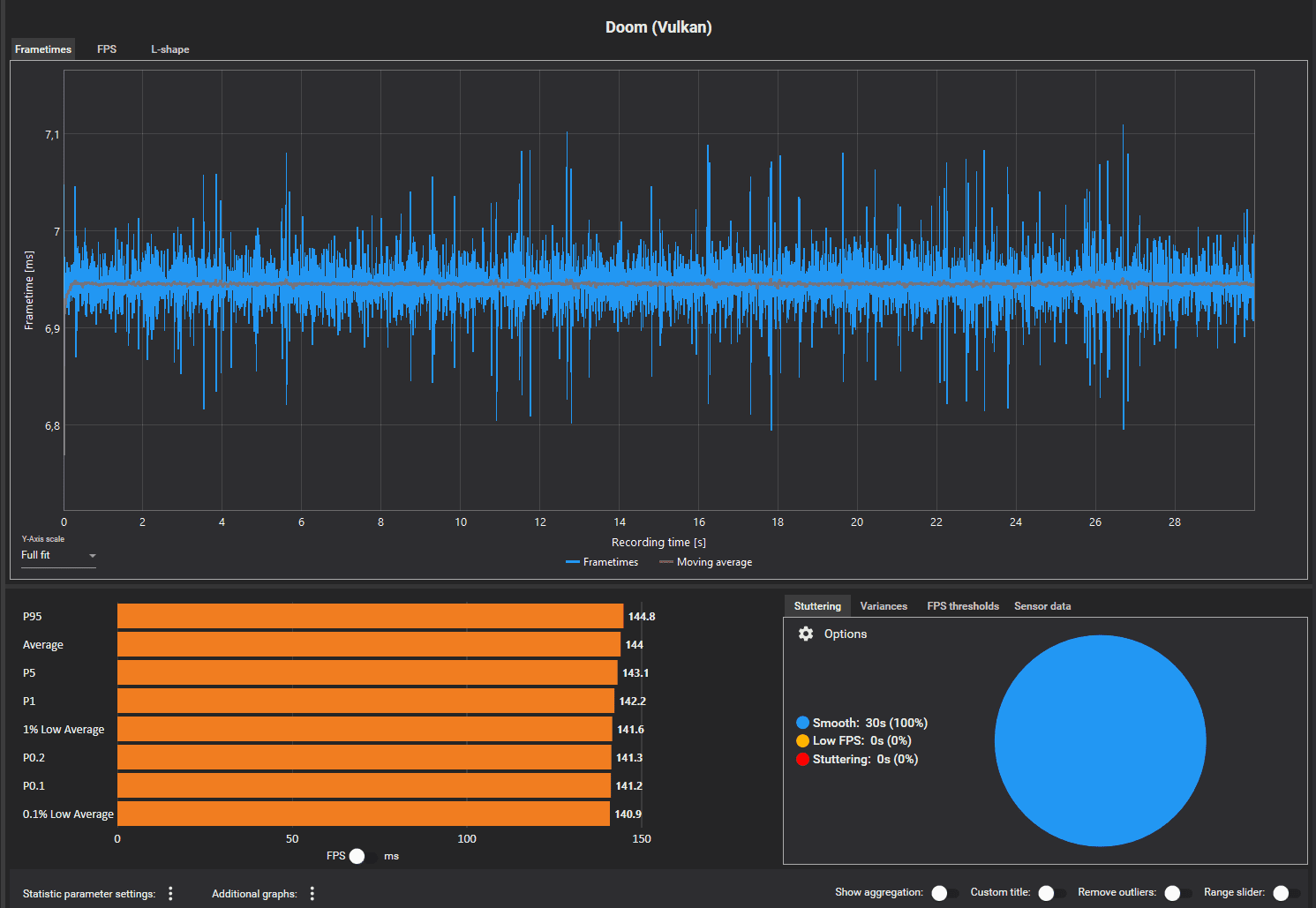1316x908 pixels.
Task: Click the 0.1% Low Average bar
Action: [364, 814]
